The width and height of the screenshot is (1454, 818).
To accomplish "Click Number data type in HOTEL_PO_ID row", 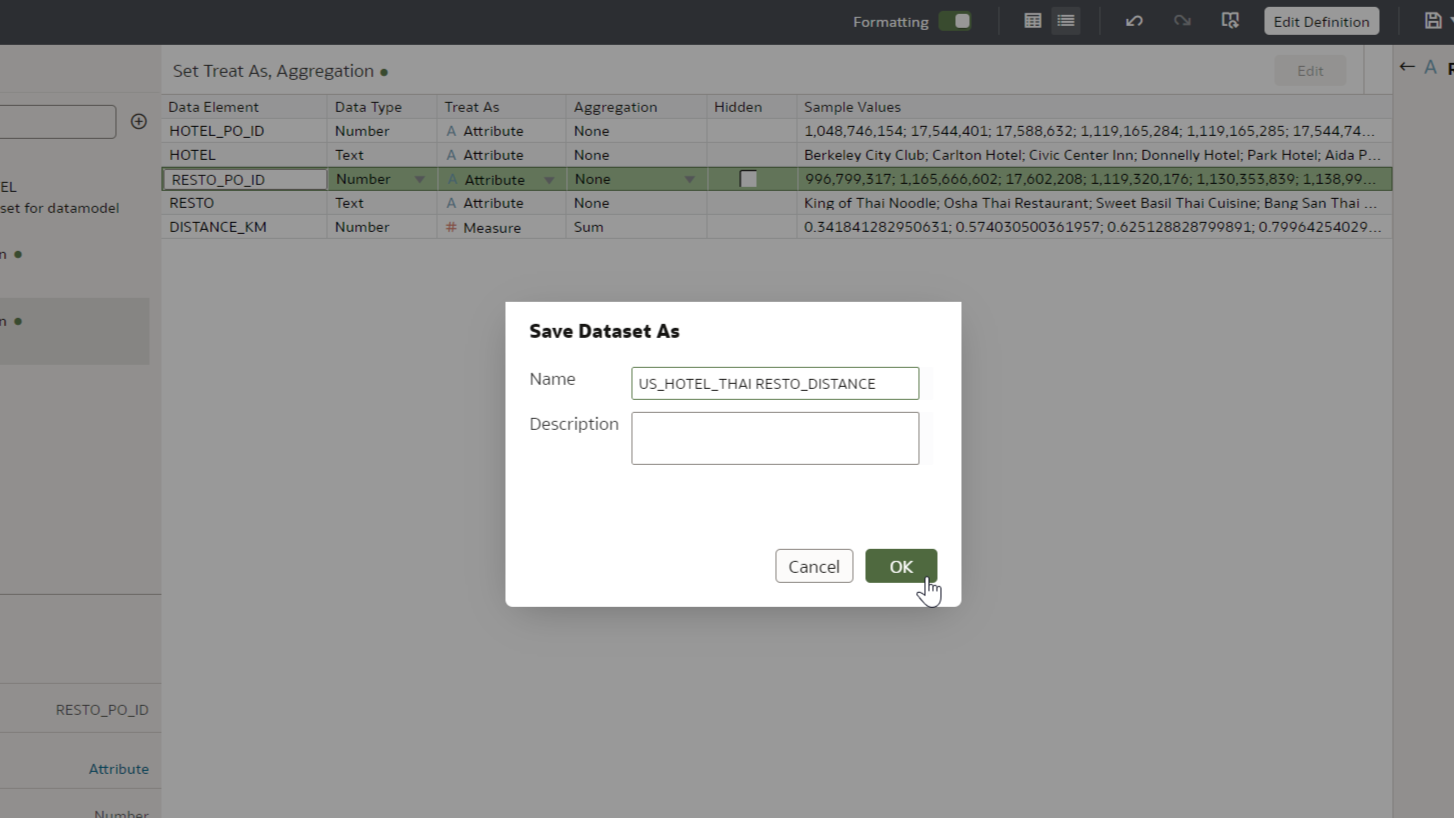I will click(x=362, y=131).
